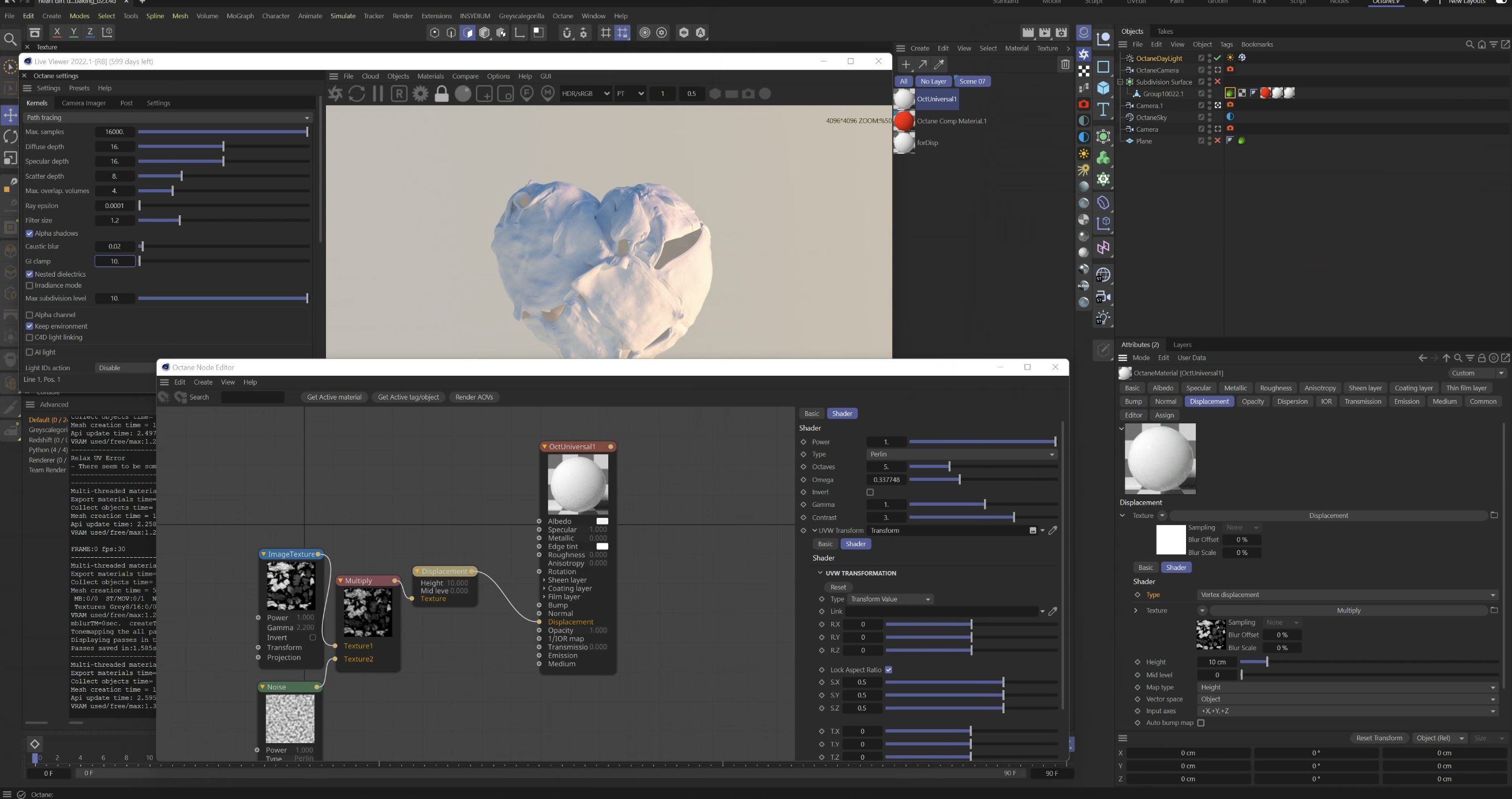Click the Omega slider track
This screenshot has width=1512, height=799.
(x=998, y=480)
